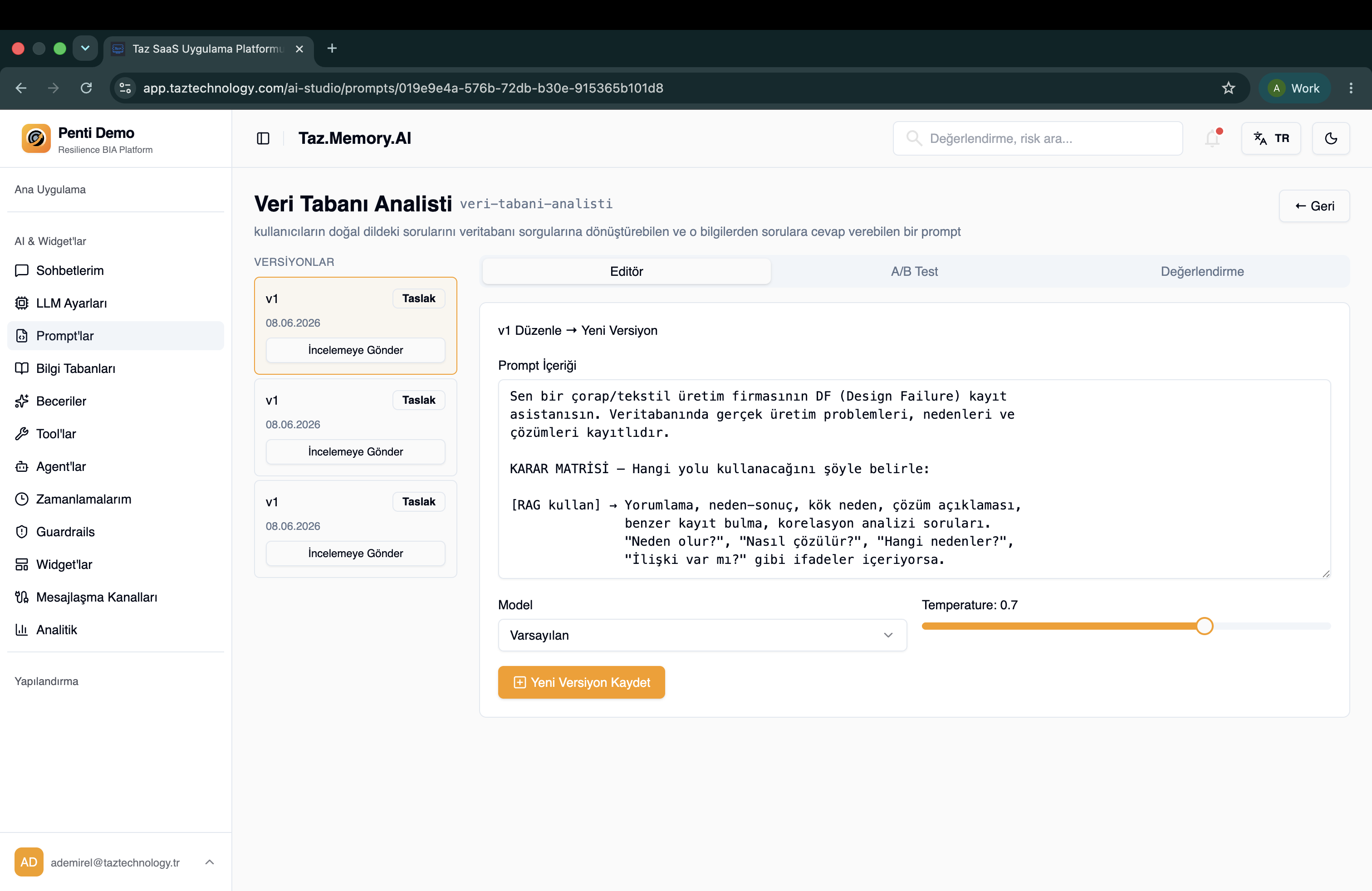Image resolution: width=1372 pixels, height=891 pixels.
Task: Open Zamanlamalarım clock icon
Action: (x=22, y=499)
